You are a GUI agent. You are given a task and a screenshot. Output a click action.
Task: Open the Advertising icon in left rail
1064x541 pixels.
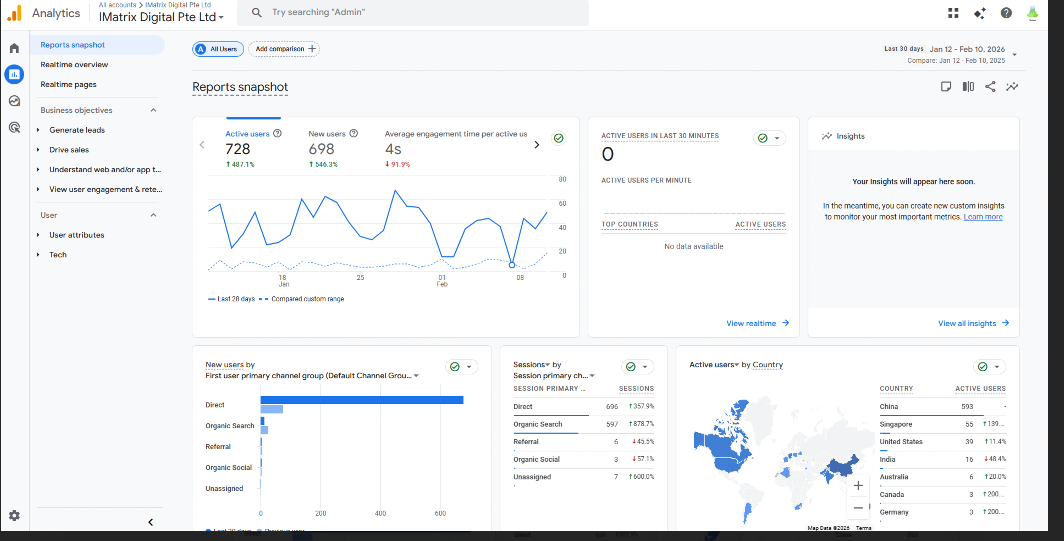tap(14, 127)
